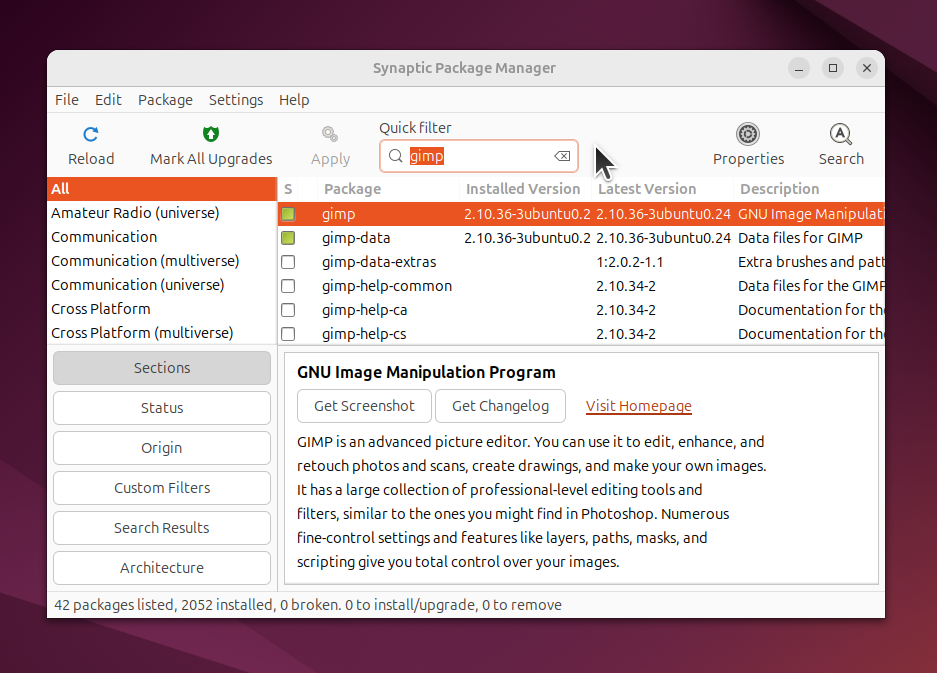Image resolution: width=937 pixels, height=673 pixels.
Task: Select the gimp-data-extras package name
Action: coord(379,262)
